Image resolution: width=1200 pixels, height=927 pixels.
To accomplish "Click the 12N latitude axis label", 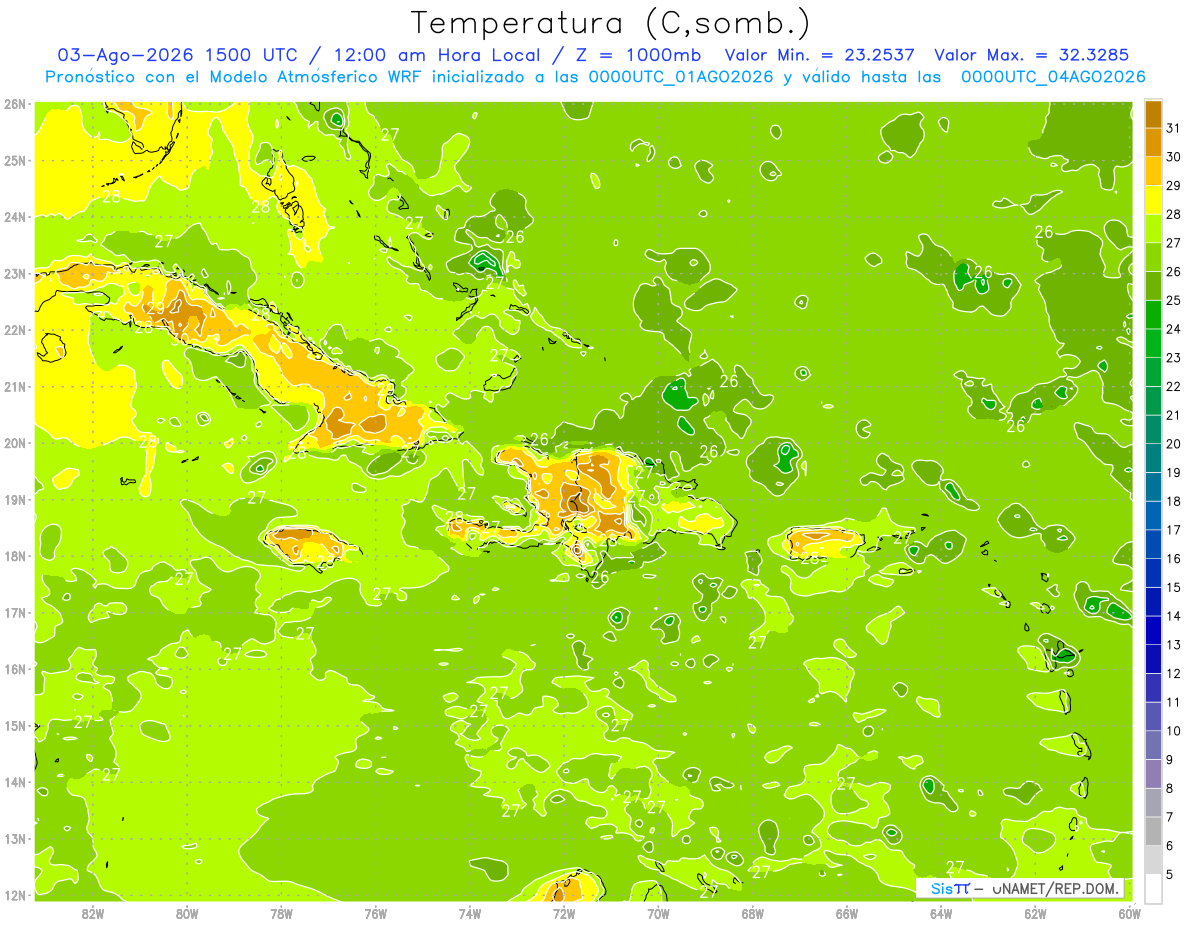I will [x=15, y=895].
